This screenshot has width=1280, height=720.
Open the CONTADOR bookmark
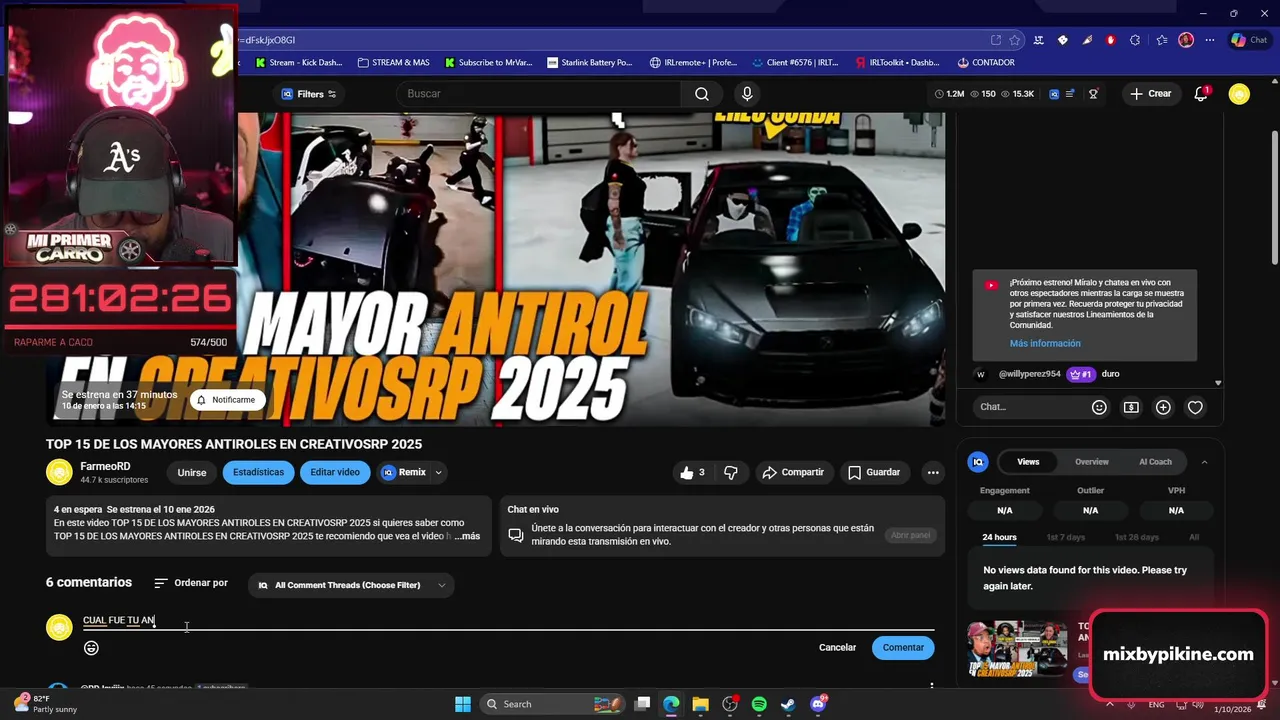[985, 63]
